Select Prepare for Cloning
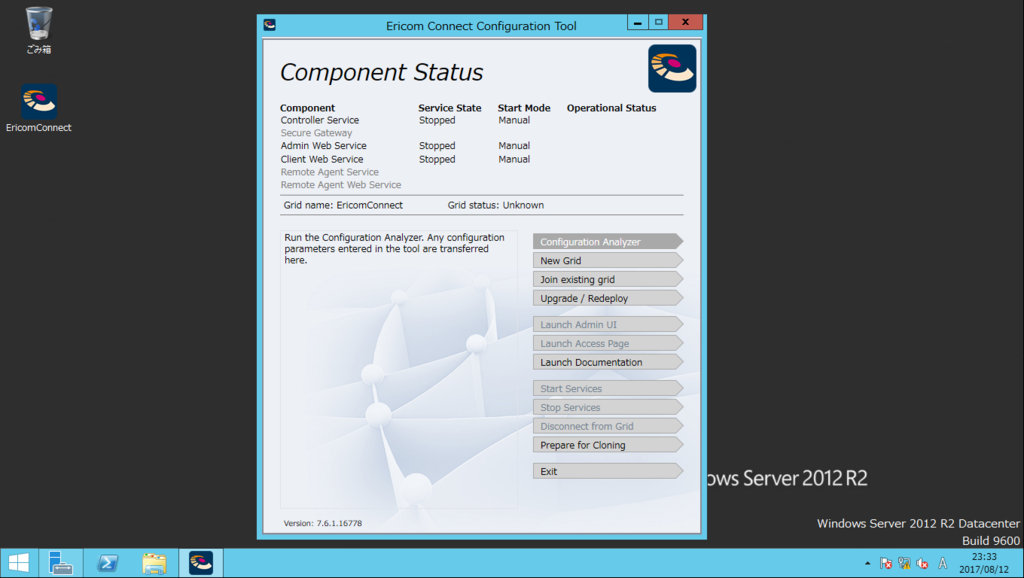The image size is (1024, 578). (608, 445)
